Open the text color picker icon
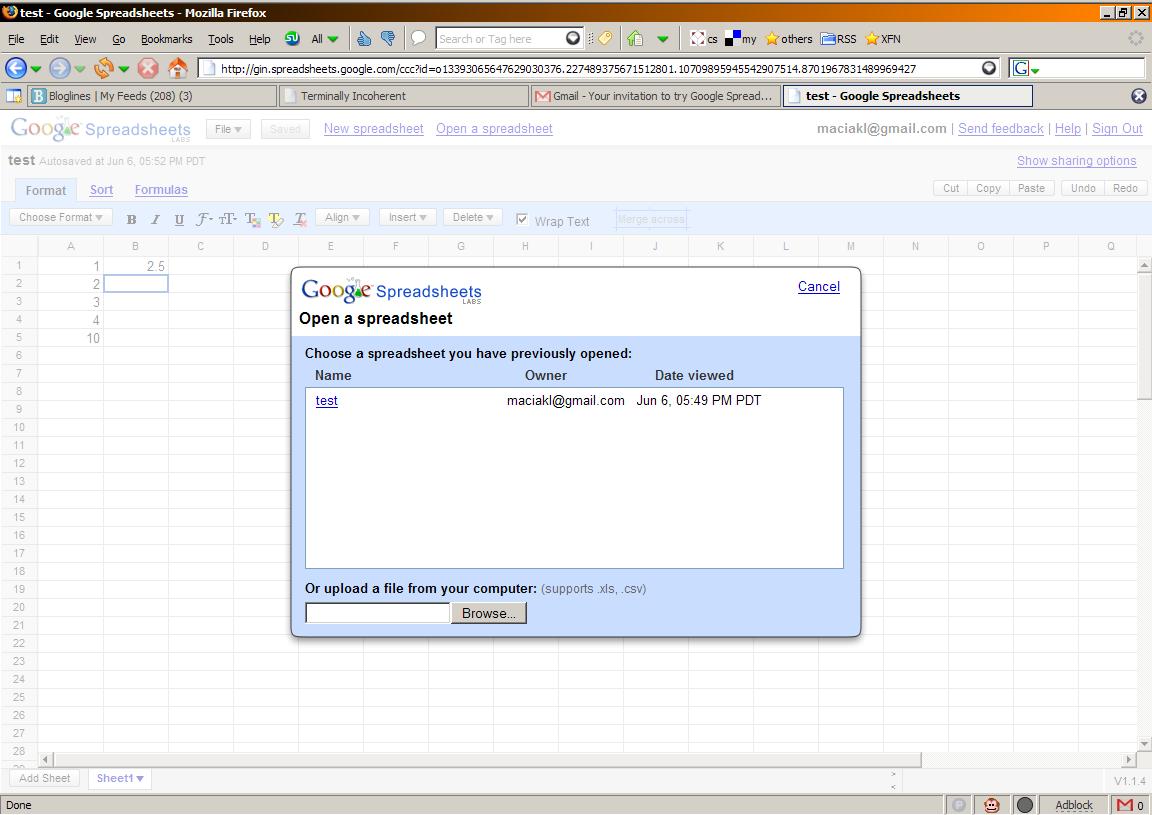The width and height of the screenshot is (1152, 815). point(252,219)
